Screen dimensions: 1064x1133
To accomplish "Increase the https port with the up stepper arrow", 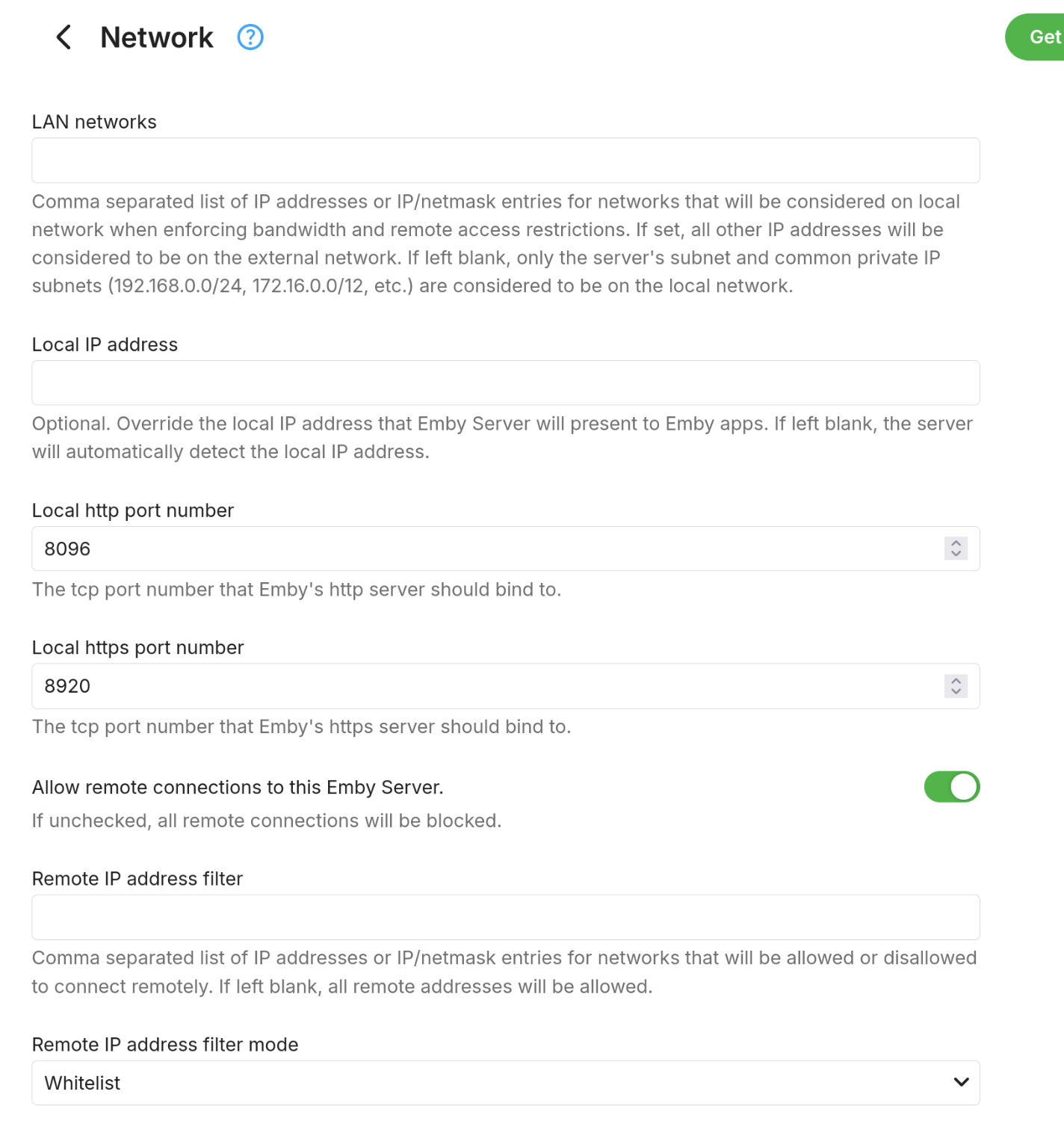I will [x=956, y=680].
